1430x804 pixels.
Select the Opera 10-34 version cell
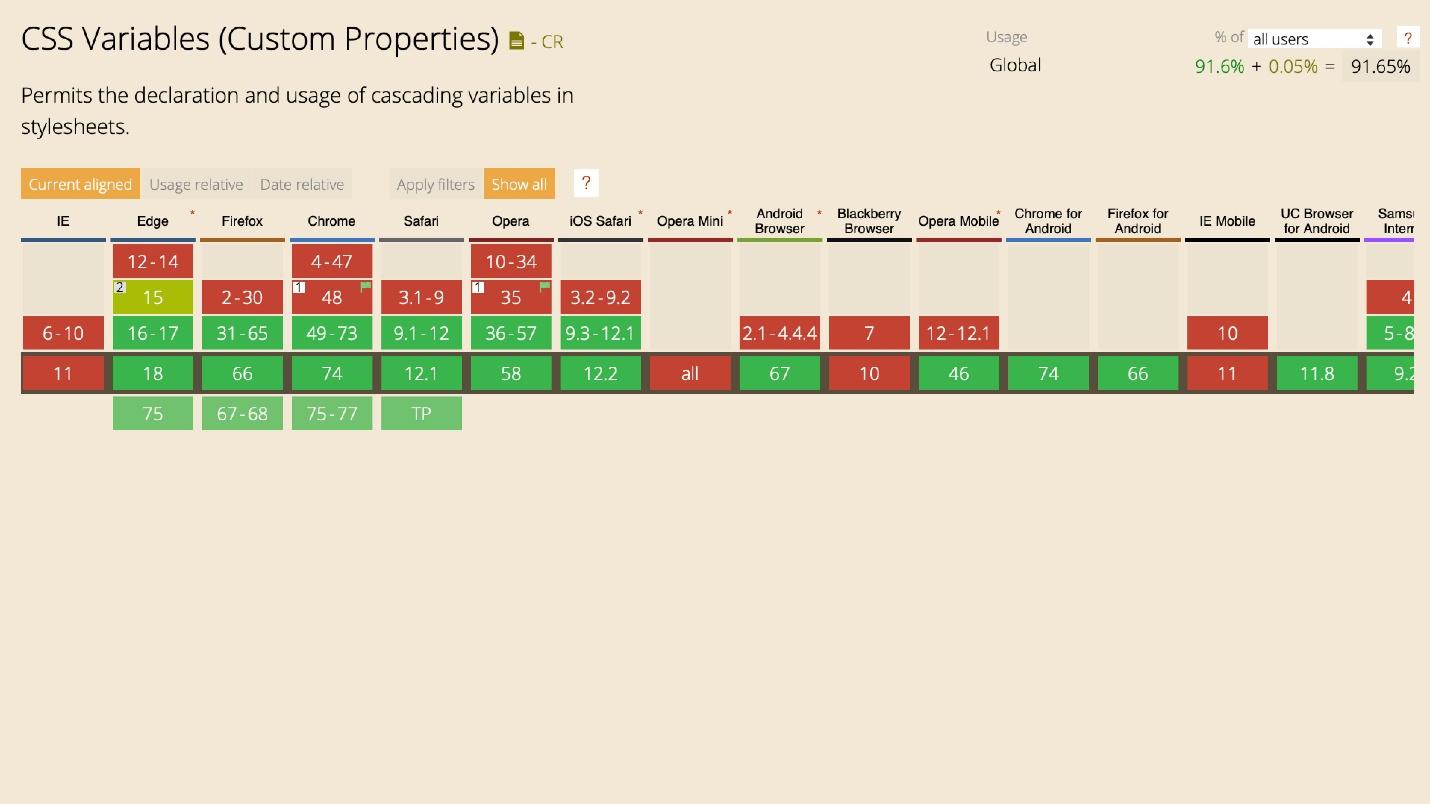tap(511, 261)
